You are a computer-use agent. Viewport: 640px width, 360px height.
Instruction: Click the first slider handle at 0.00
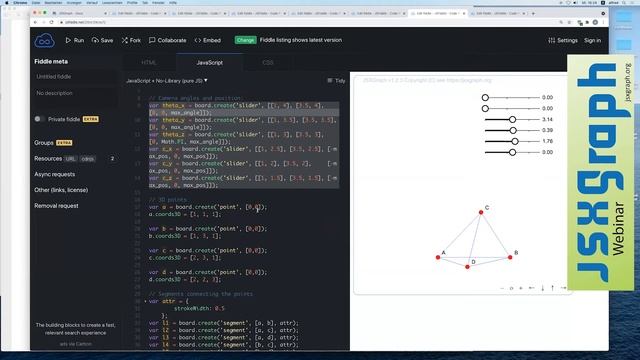coord(485,98)
